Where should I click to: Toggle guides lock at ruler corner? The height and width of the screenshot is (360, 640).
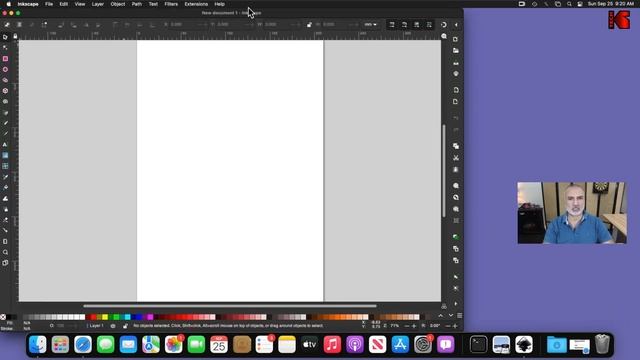pyautogui.click(x=15, y=36)
